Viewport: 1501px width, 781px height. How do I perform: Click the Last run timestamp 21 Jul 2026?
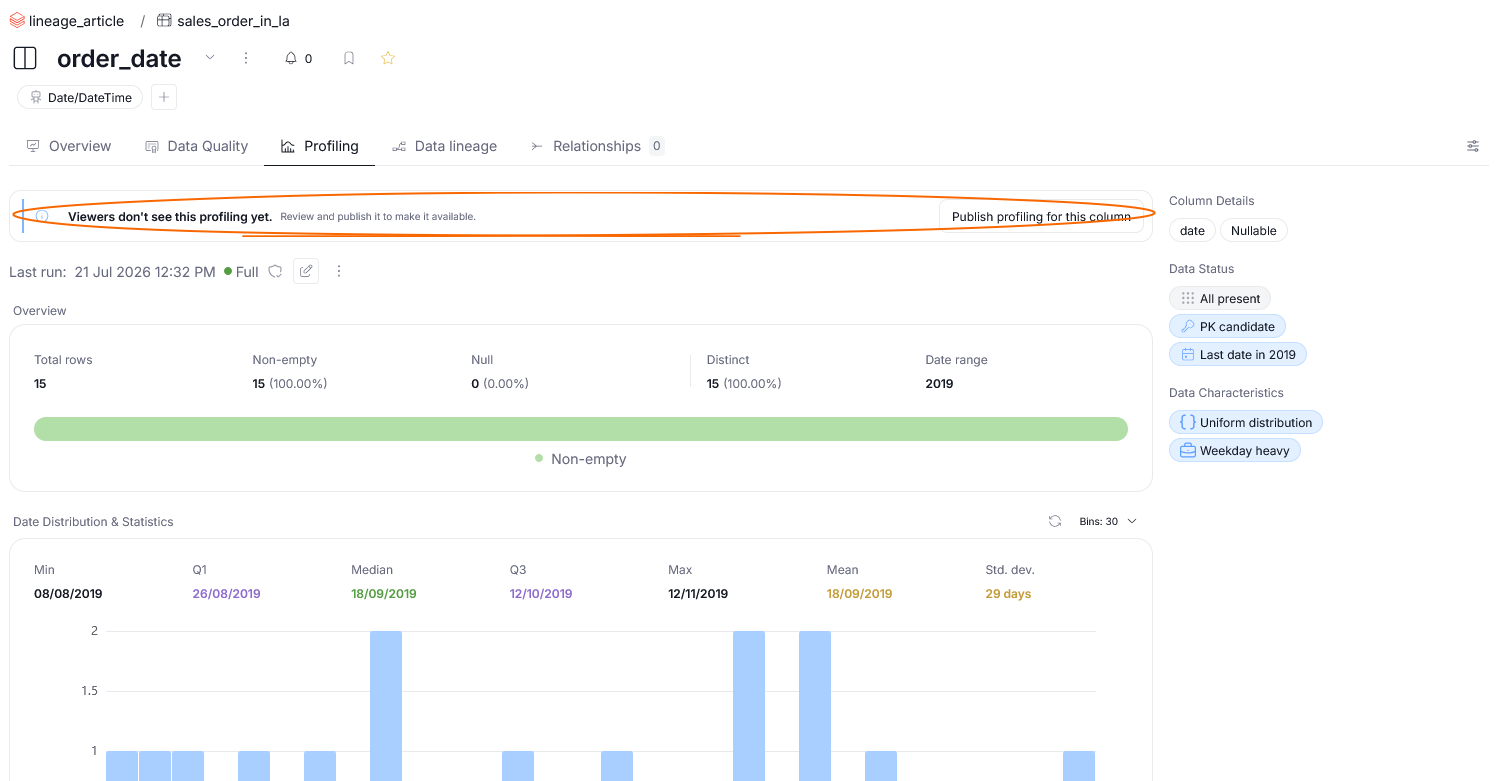point(145,271)
